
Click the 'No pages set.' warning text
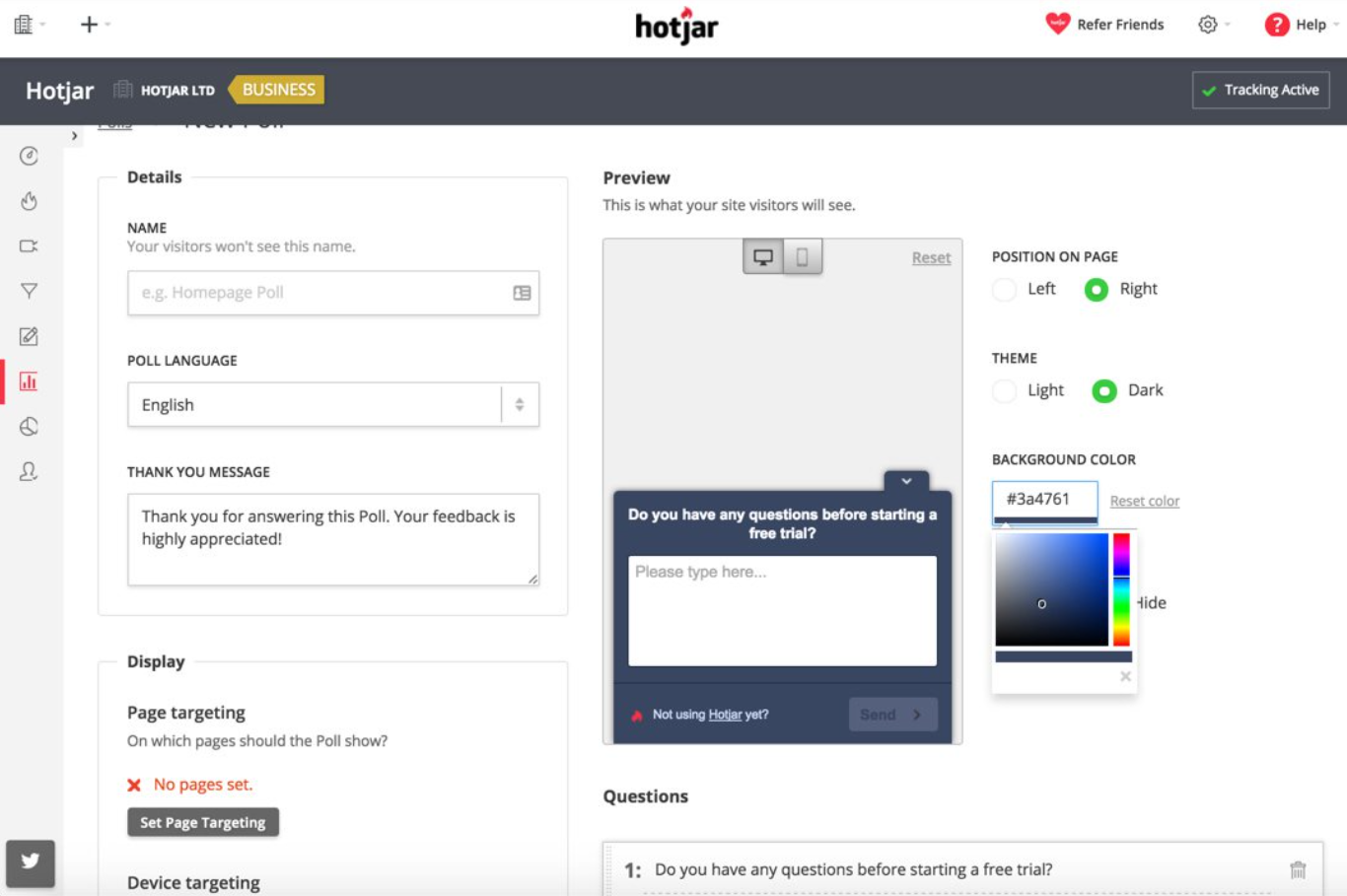203,785
